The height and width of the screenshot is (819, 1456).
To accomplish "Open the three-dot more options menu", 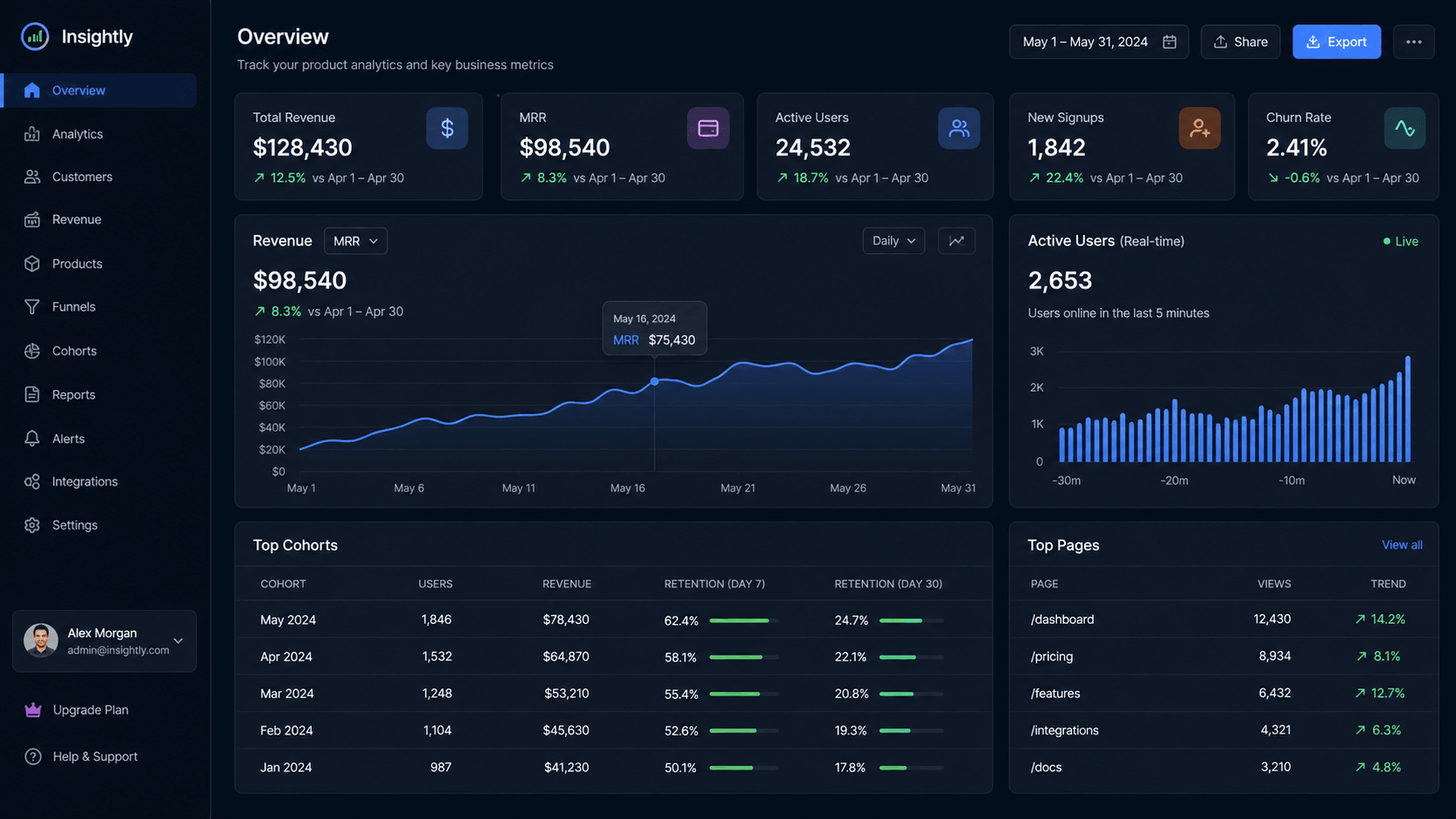I will click(1413, 42).
